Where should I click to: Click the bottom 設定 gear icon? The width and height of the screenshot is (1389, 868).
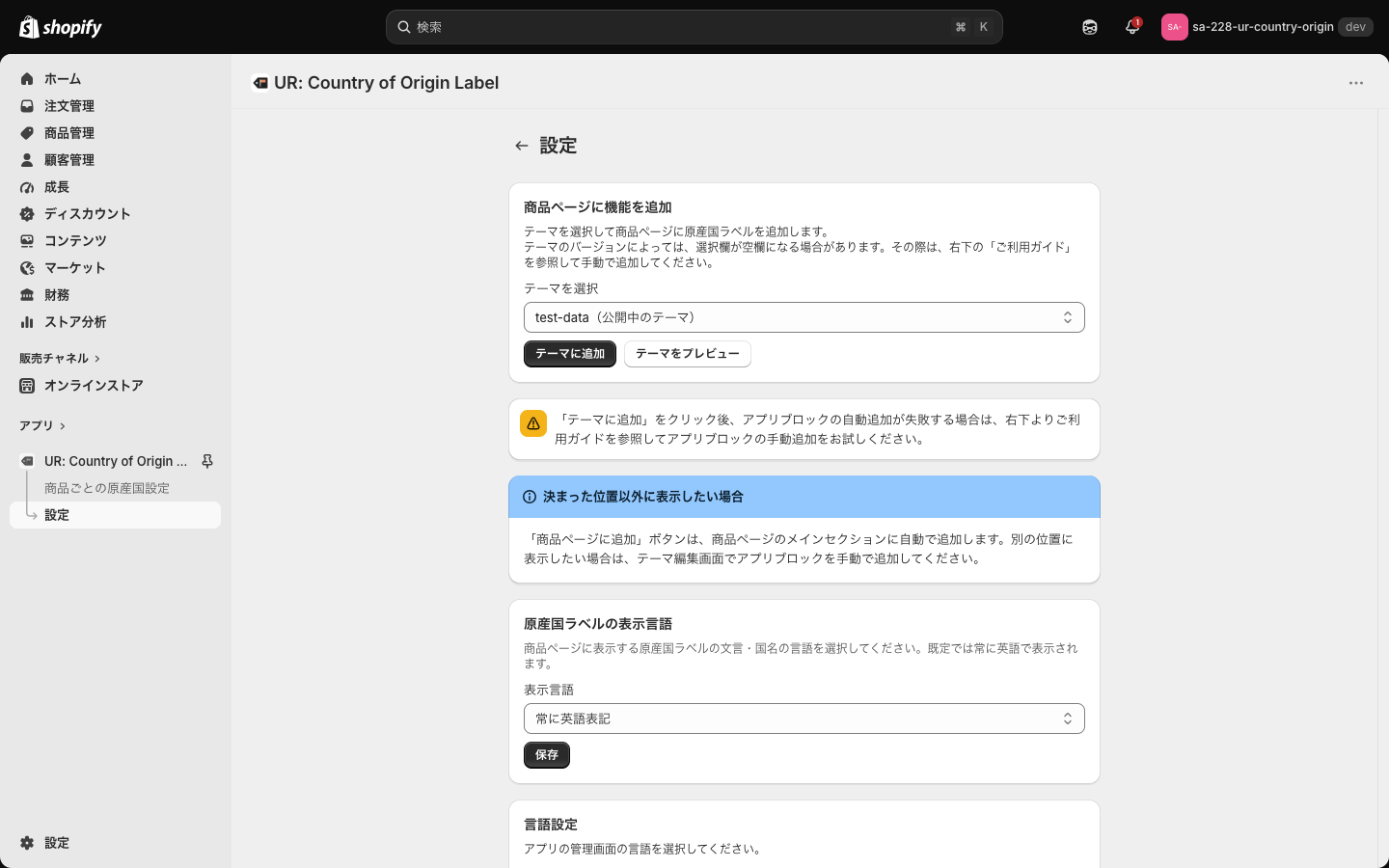pos(27,843)
